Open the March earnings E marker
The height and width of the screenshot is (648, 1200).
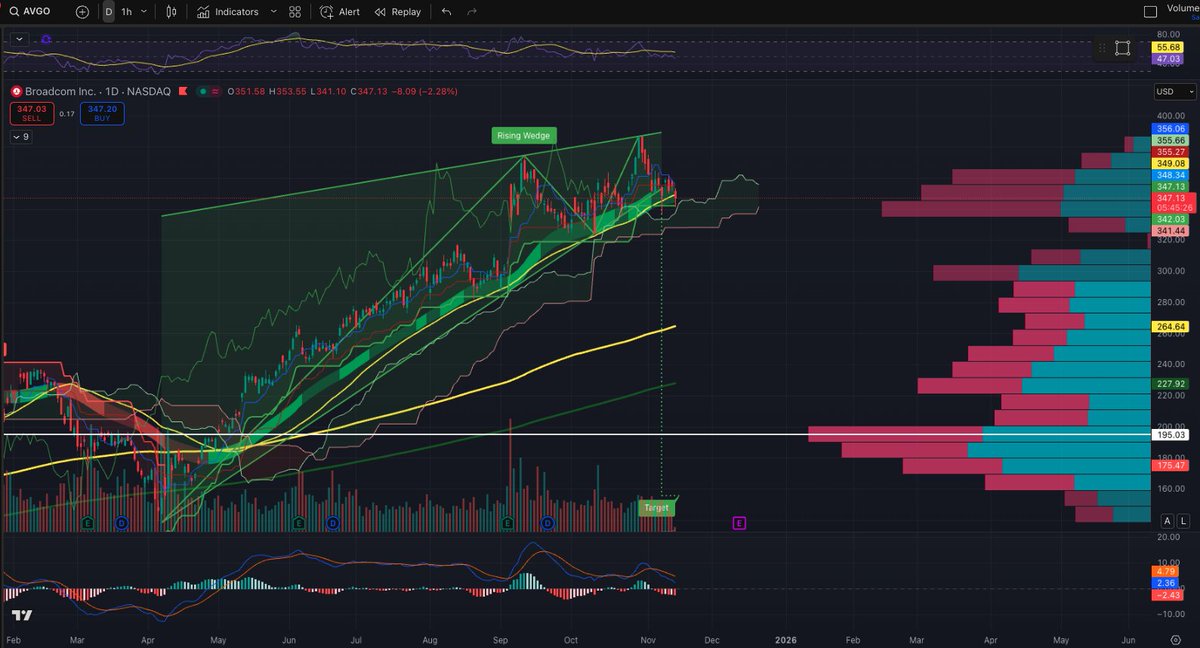coord(88,523)
